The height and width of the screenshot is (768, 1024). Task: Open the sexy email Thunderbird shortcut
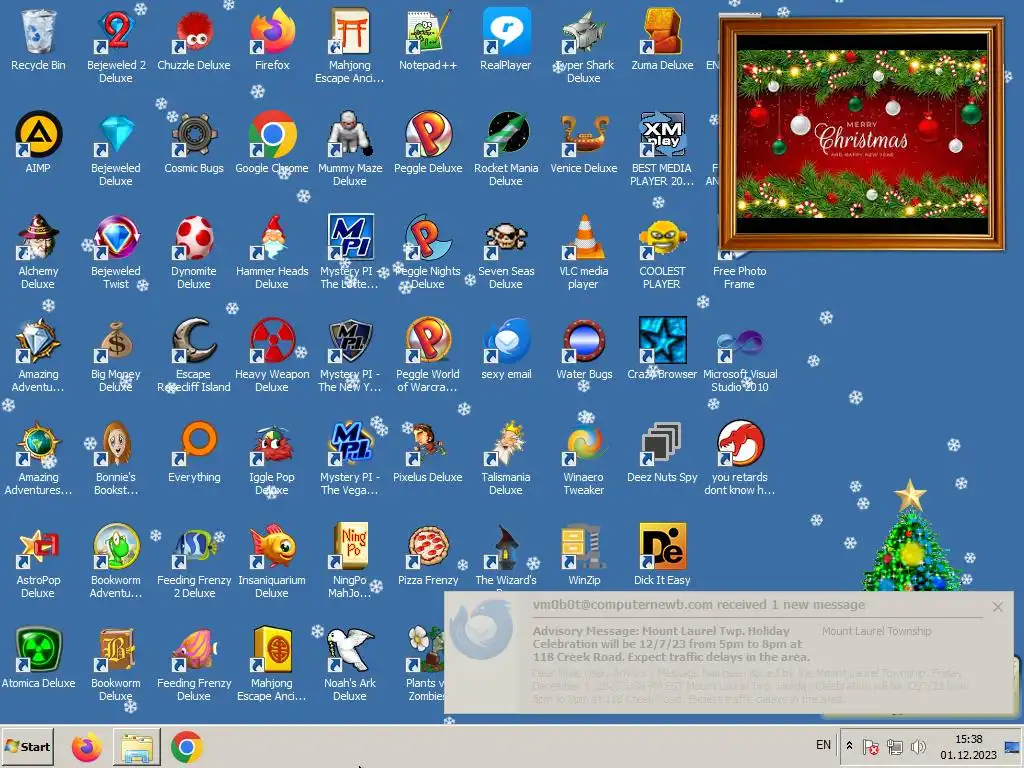505,340
